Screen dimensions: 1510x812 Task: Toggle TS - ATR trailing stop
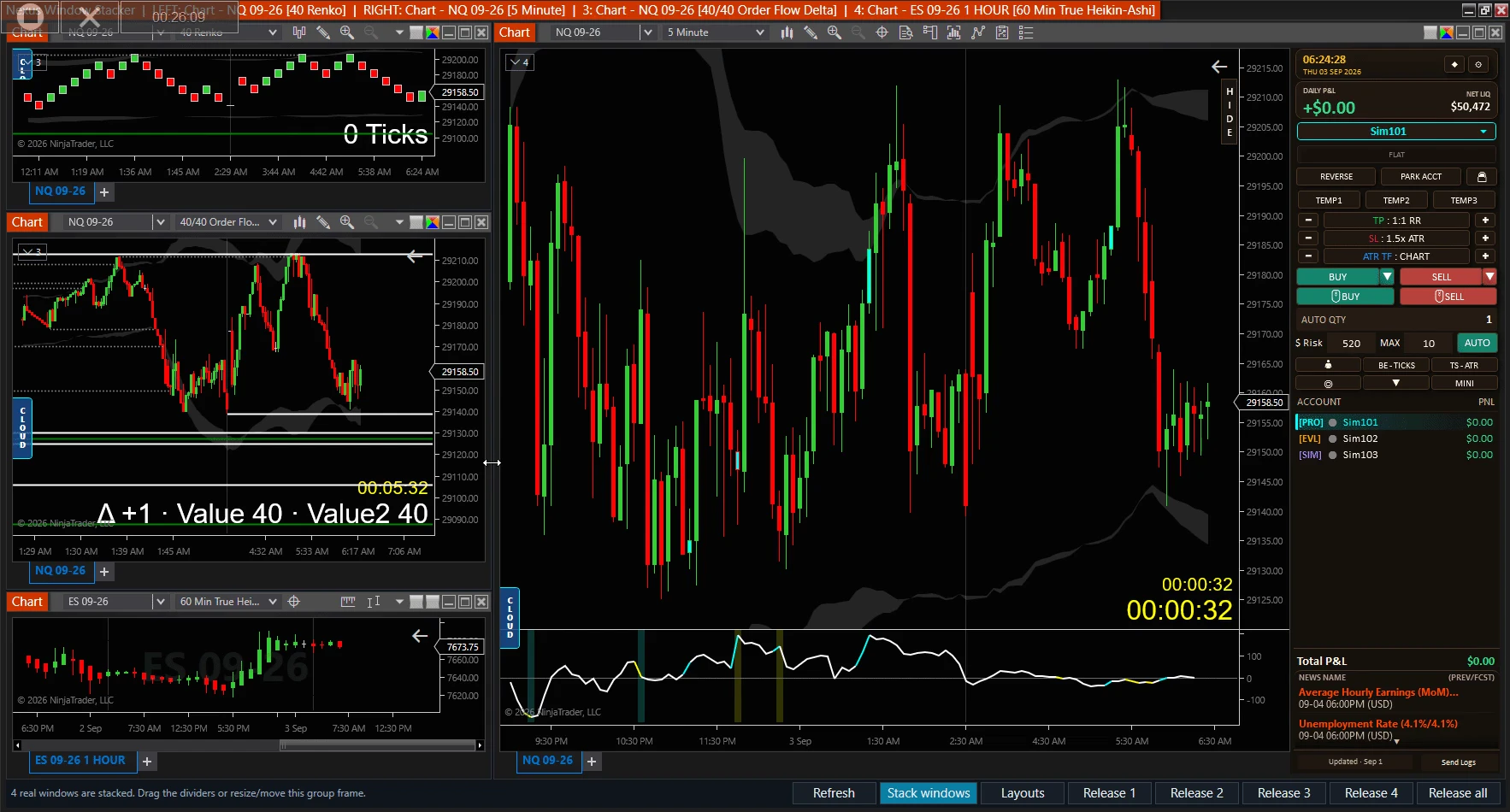pyautogui.click(x=1464, y=365)
